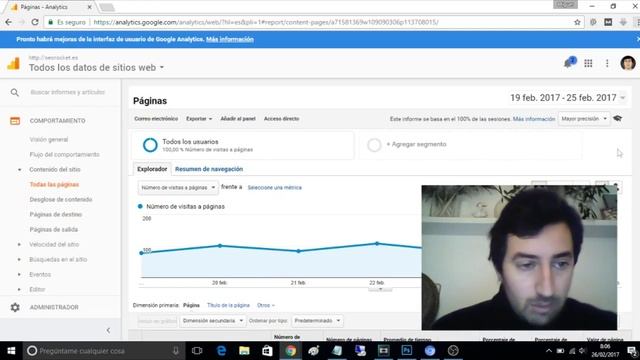Click the Administrador gear icon
This screenshot has width=640, height=360.
pyautogui.click(x=15, y=307)
